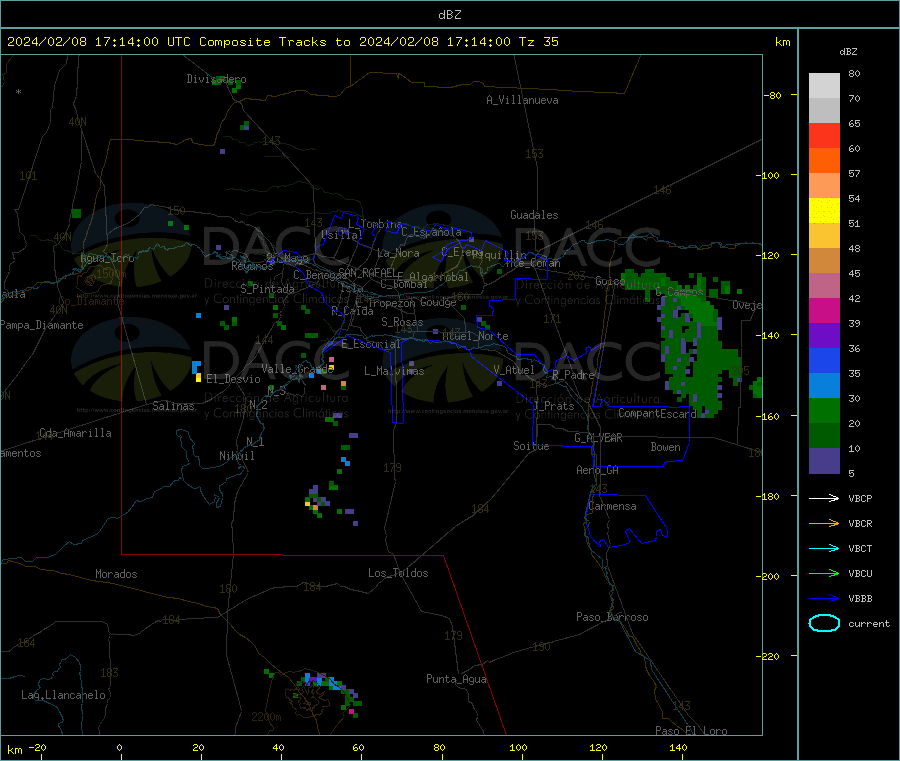Viewport: 900px width, 761px height.
Task: Click the 'Atuel_Norte' map label
Action: pyautogui.click(x=475, y=336)
